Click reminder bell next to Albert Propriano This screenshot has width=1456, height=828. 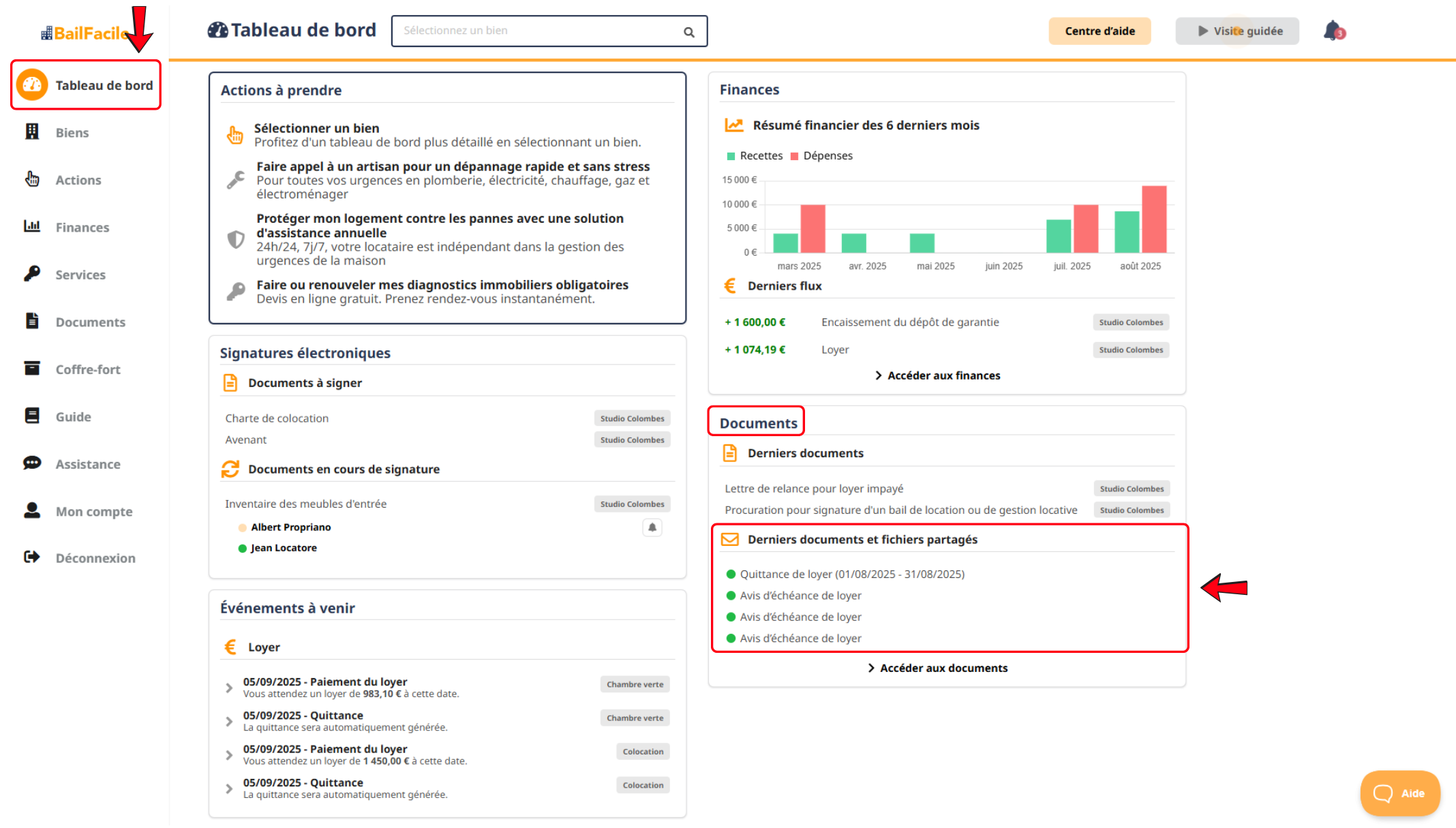(652, 527)
